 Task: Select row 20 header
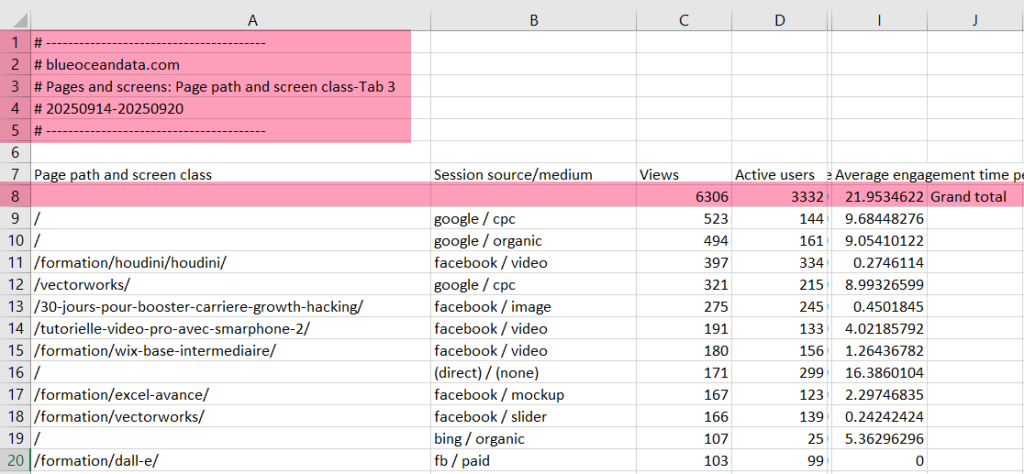(x=15, y=460)
